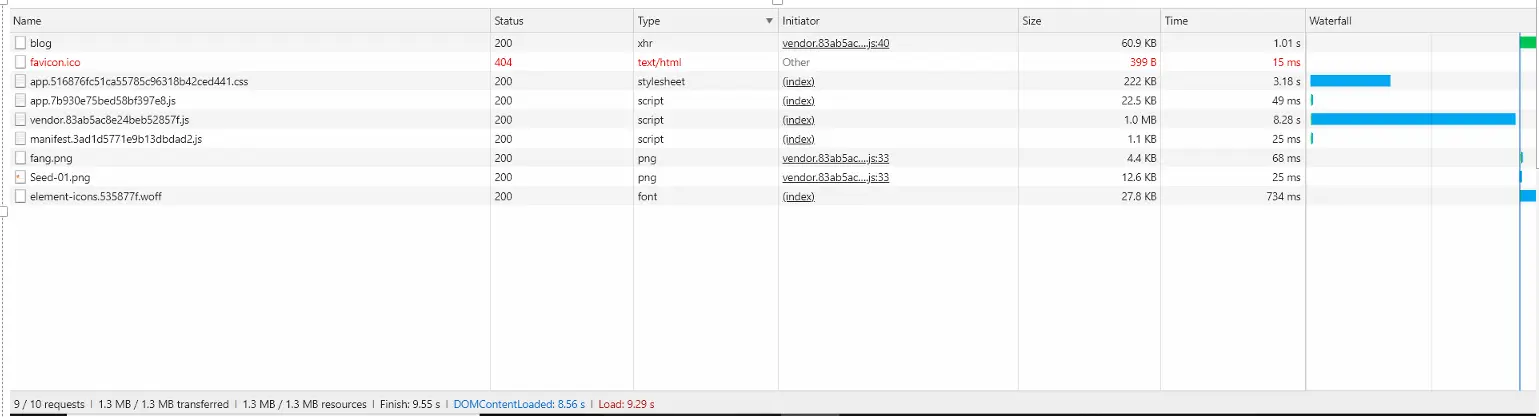Screen dimensions: 1539x417
Task: Click the fang.png file icon
Action: click(20, 158)
